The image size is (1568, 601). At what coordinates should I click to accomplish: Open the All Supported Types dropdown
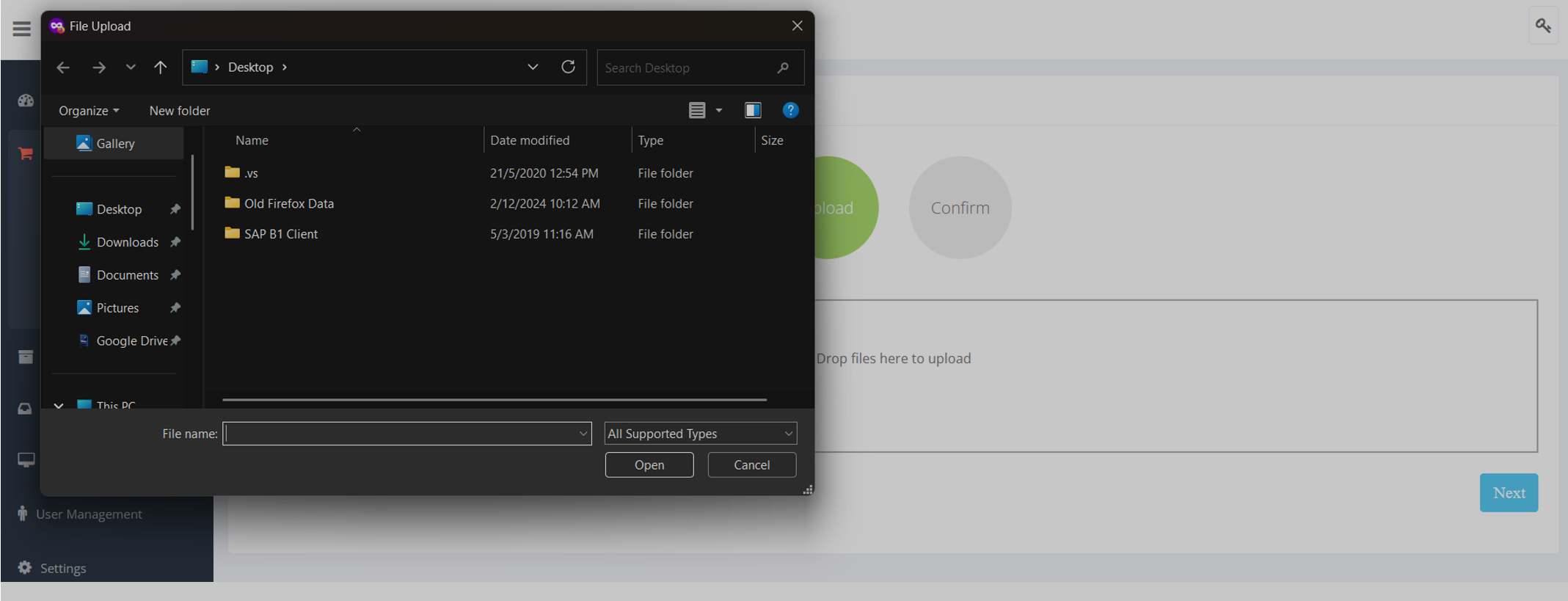[x=700, y=434]
